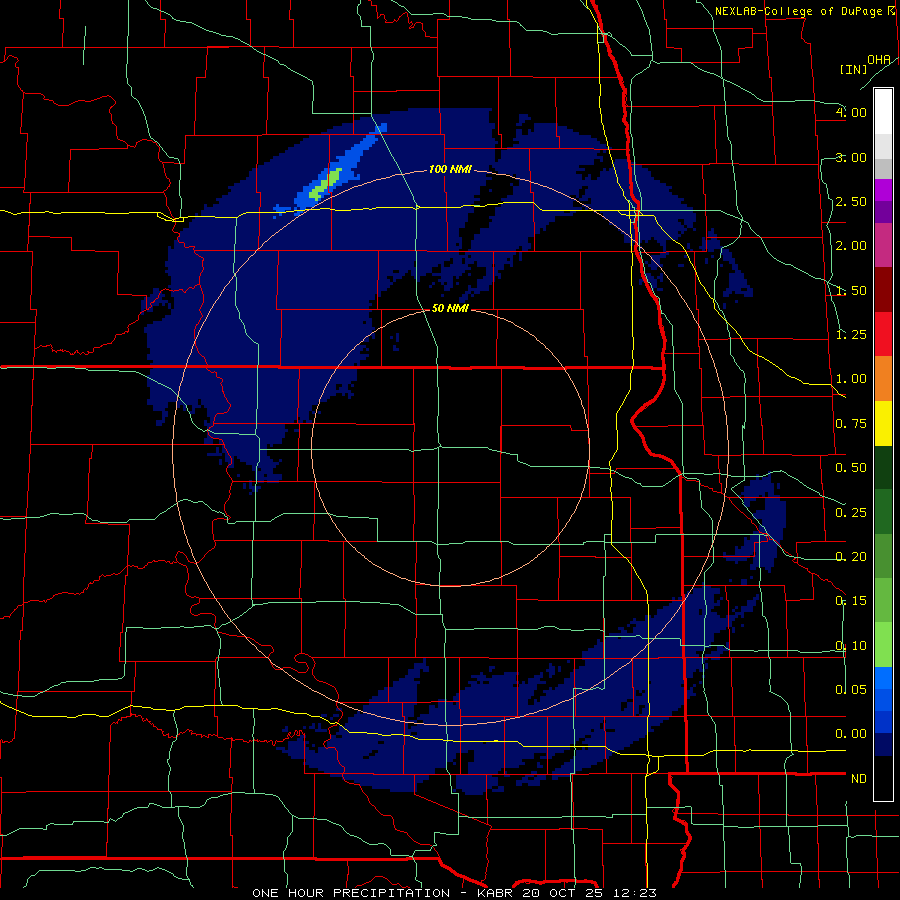Click the 1.00 legend value

pos(851,379)
